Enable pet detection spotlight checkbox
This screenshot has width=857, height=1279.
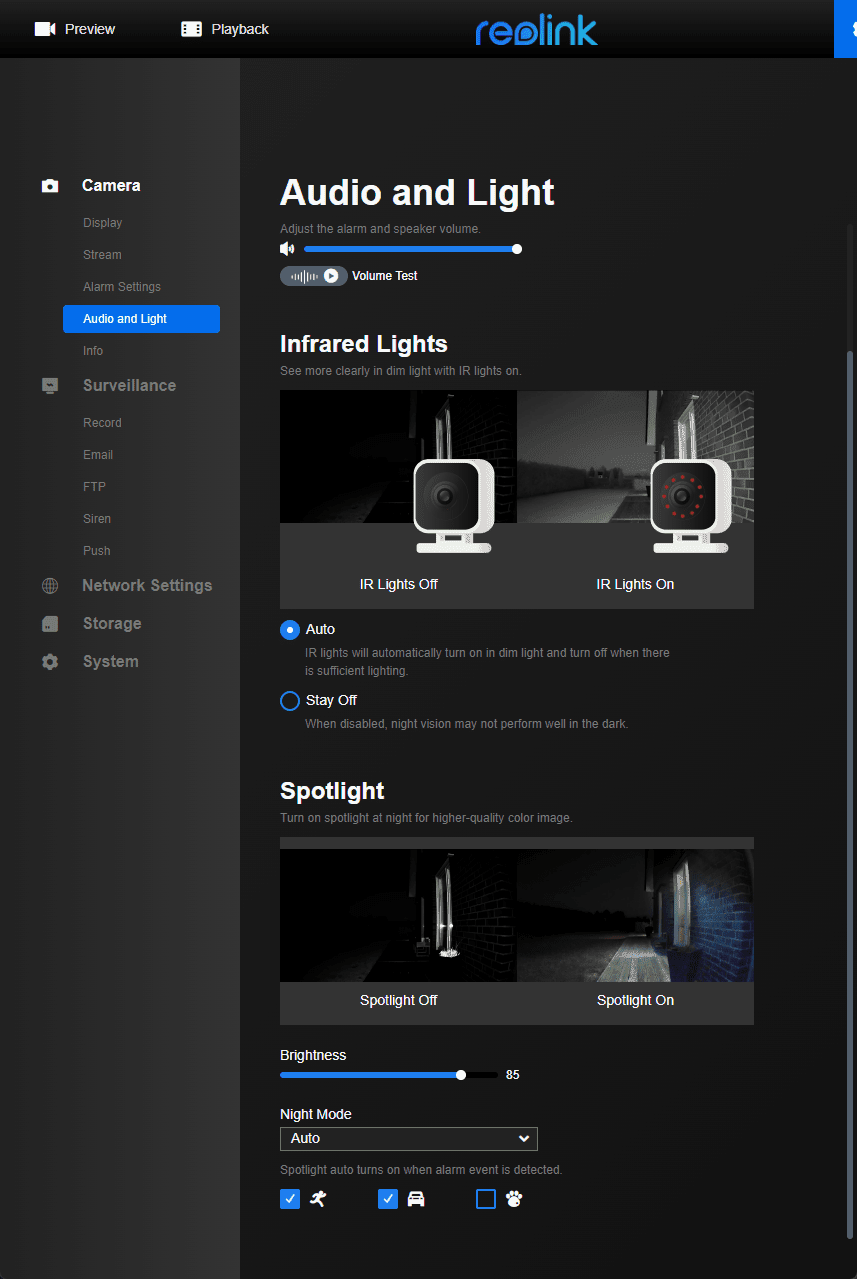(x=486, y=1199)
